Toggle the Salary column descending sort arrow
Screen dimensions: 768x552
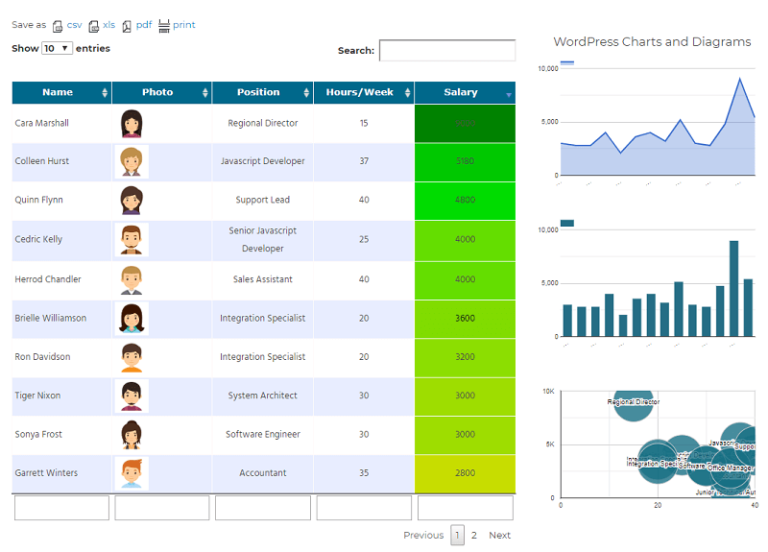pyautogui.click(x=508, y=95)
